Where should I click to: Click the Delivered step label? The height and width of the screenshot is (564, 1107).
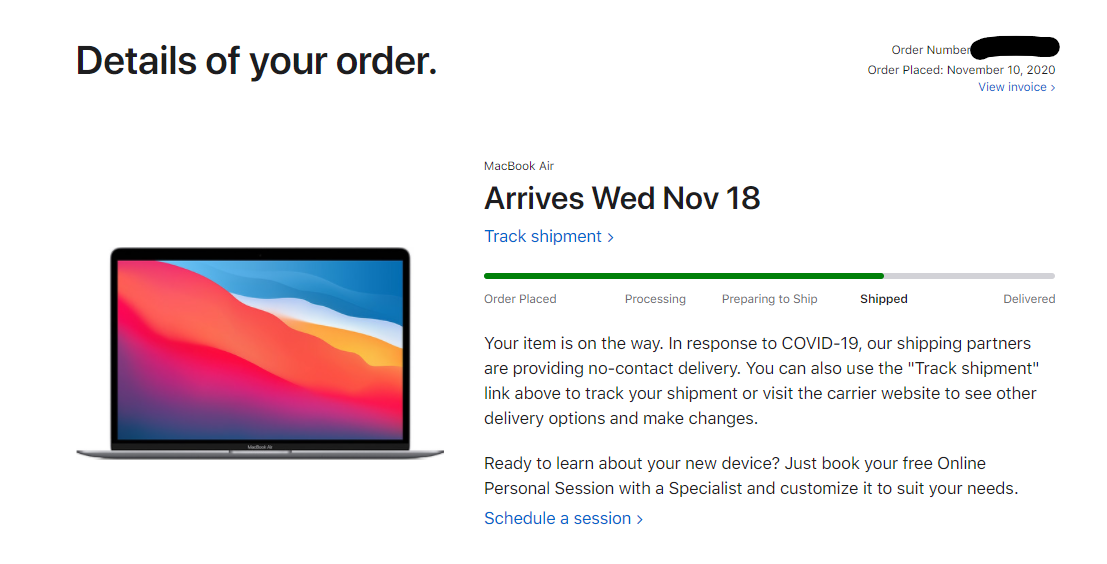pos(1029,299)
